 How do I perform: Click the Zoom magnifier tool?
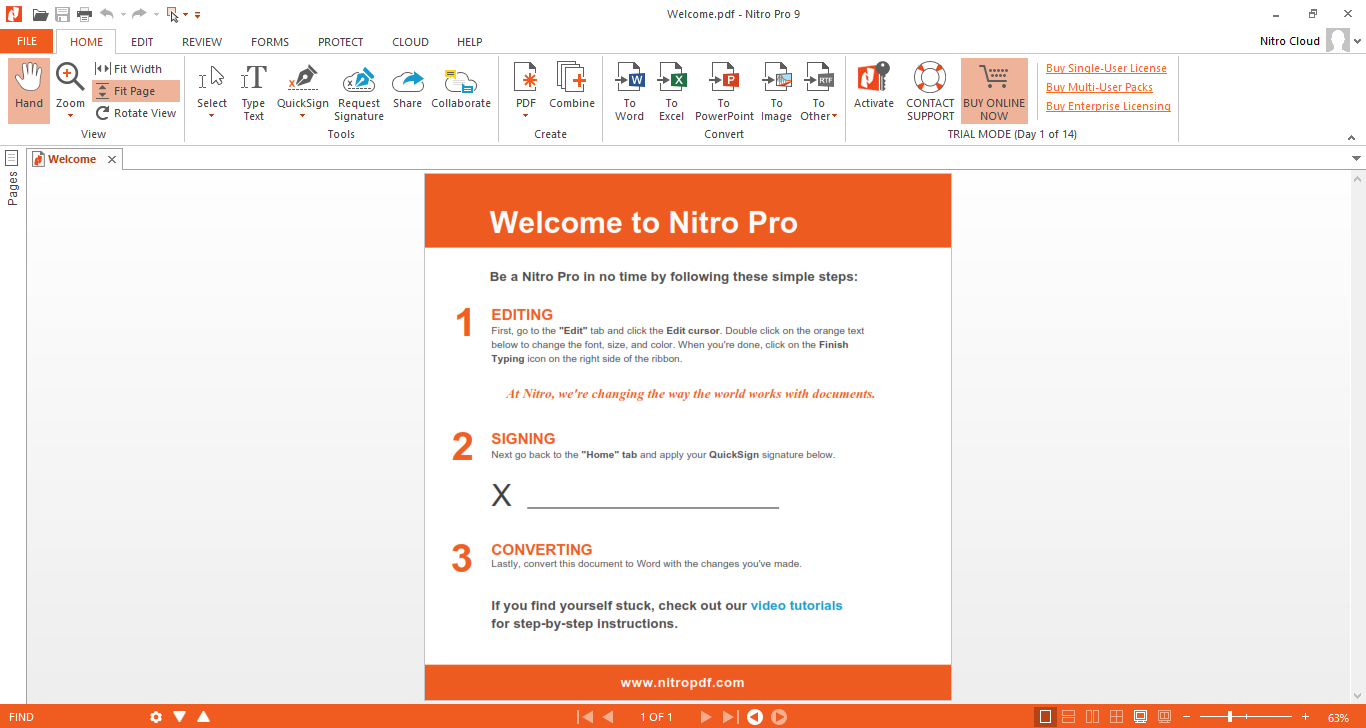pyautogui.click(x=70, y=77)
